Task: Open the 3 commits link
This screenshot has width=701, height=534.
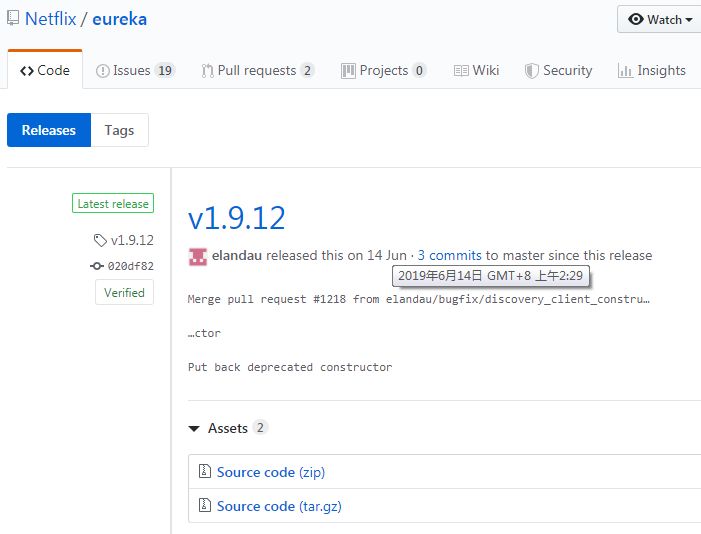Action: point(449,255)
